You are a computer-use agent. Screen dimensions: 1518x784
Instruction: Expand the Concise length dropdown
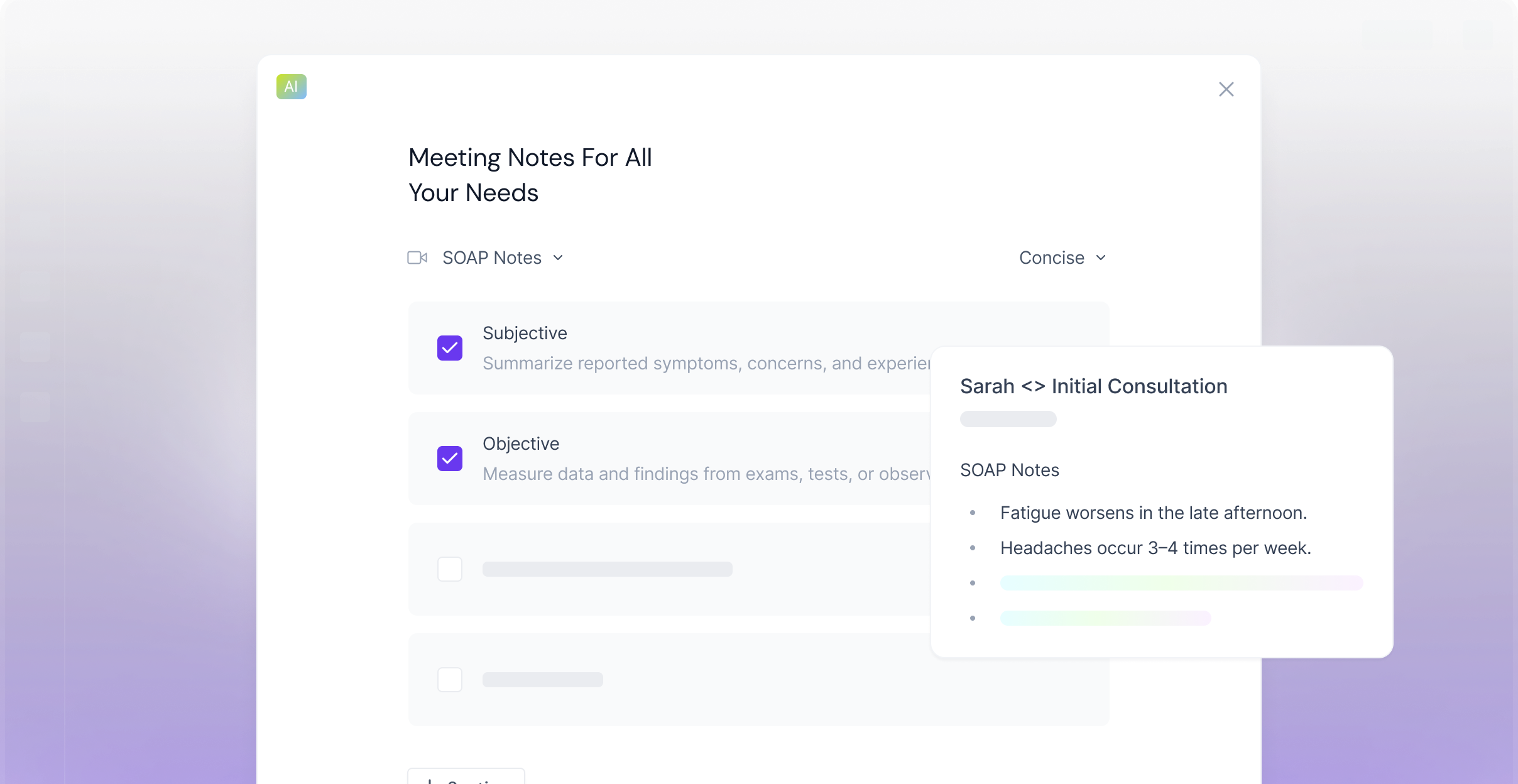click(1052, 258)
